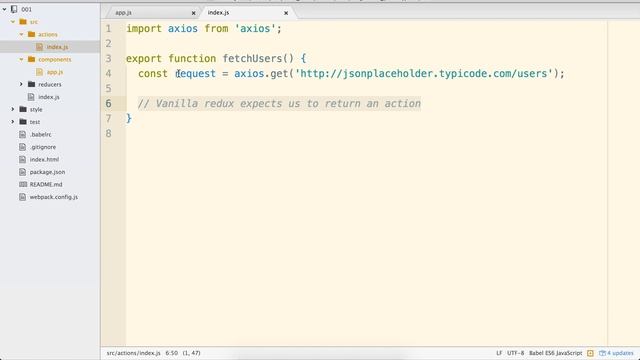
Task: Click file icon of src-level index.js
Action: coord(31,97)
